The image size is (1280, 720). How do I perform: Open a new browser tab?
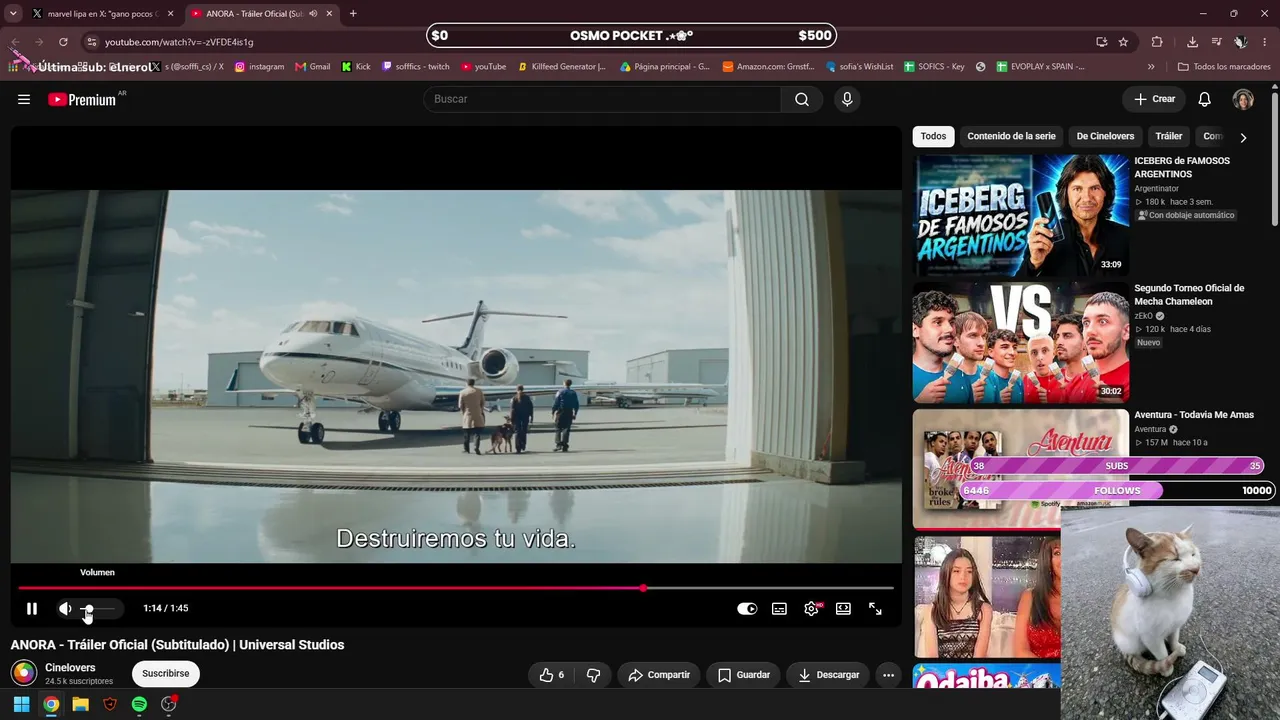tap(353, 14)
